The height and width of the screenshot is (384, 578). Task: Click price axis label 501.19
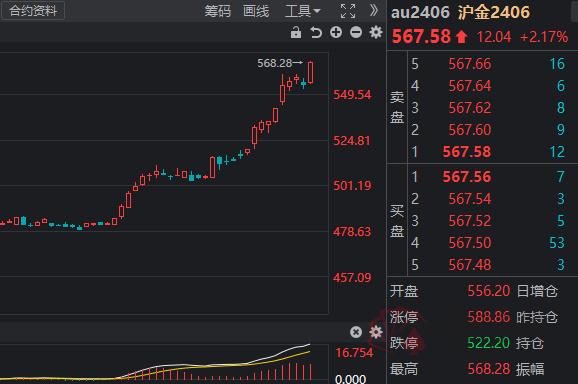(x=352, y=186)
